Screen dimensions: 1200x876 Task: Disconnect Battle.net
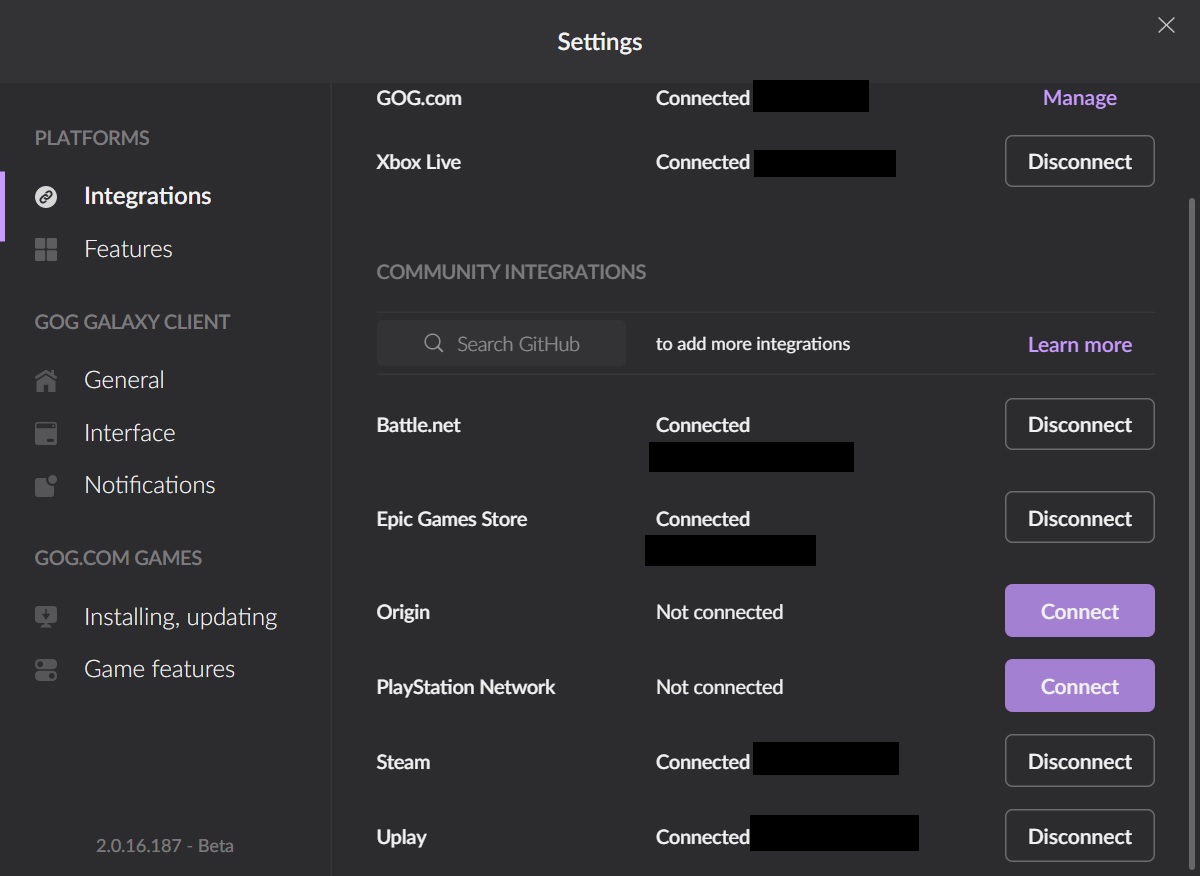1079,424
